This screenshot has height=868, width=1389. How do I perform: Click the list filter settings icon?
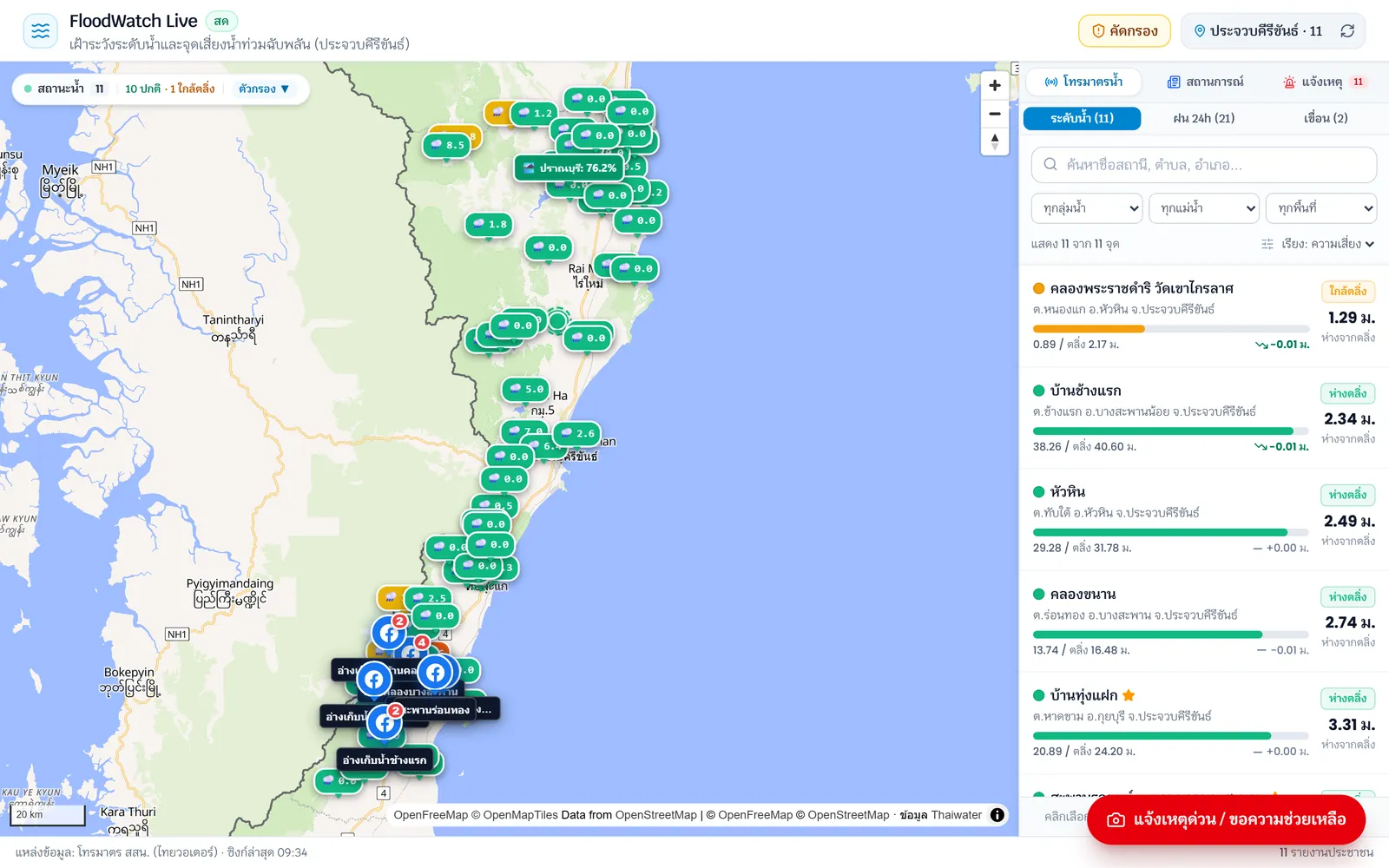[x=1267, y=244]
